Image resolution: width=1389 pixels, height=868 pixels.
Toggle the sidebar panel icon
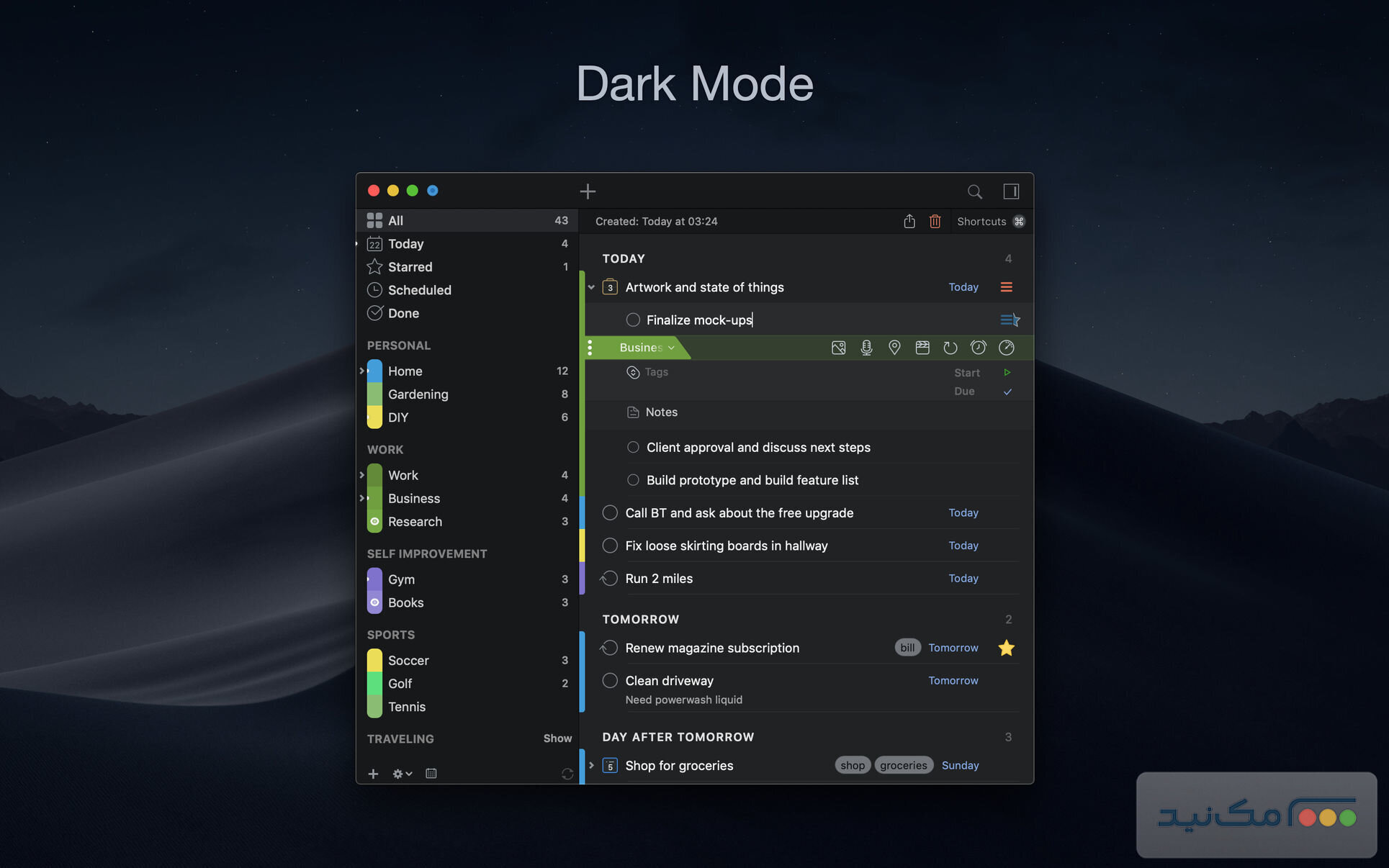(x=1011, y=191)
